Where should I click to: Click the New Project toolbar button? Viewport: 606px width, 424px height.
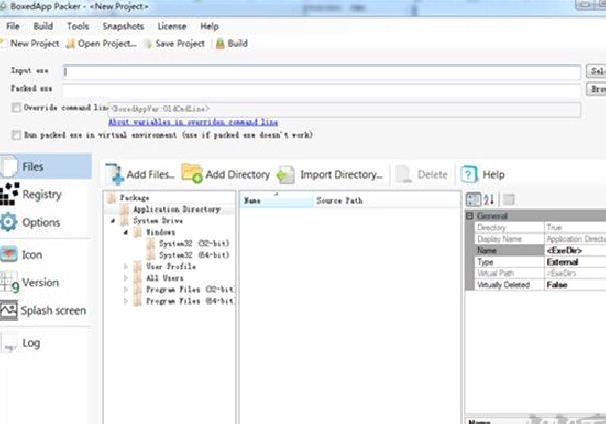coord(30,43)
